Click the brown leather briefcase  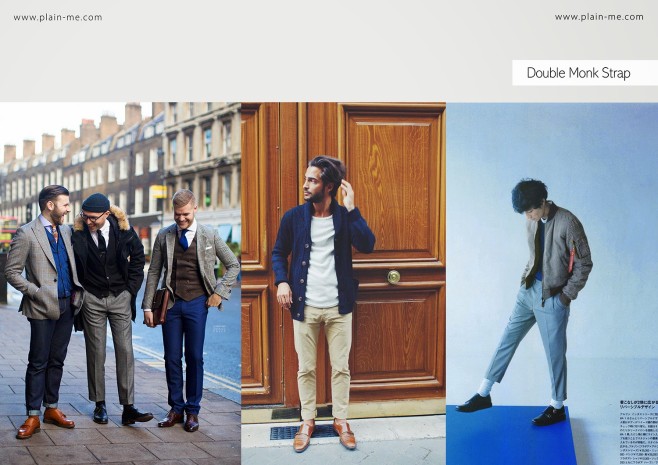pos(159,306)
